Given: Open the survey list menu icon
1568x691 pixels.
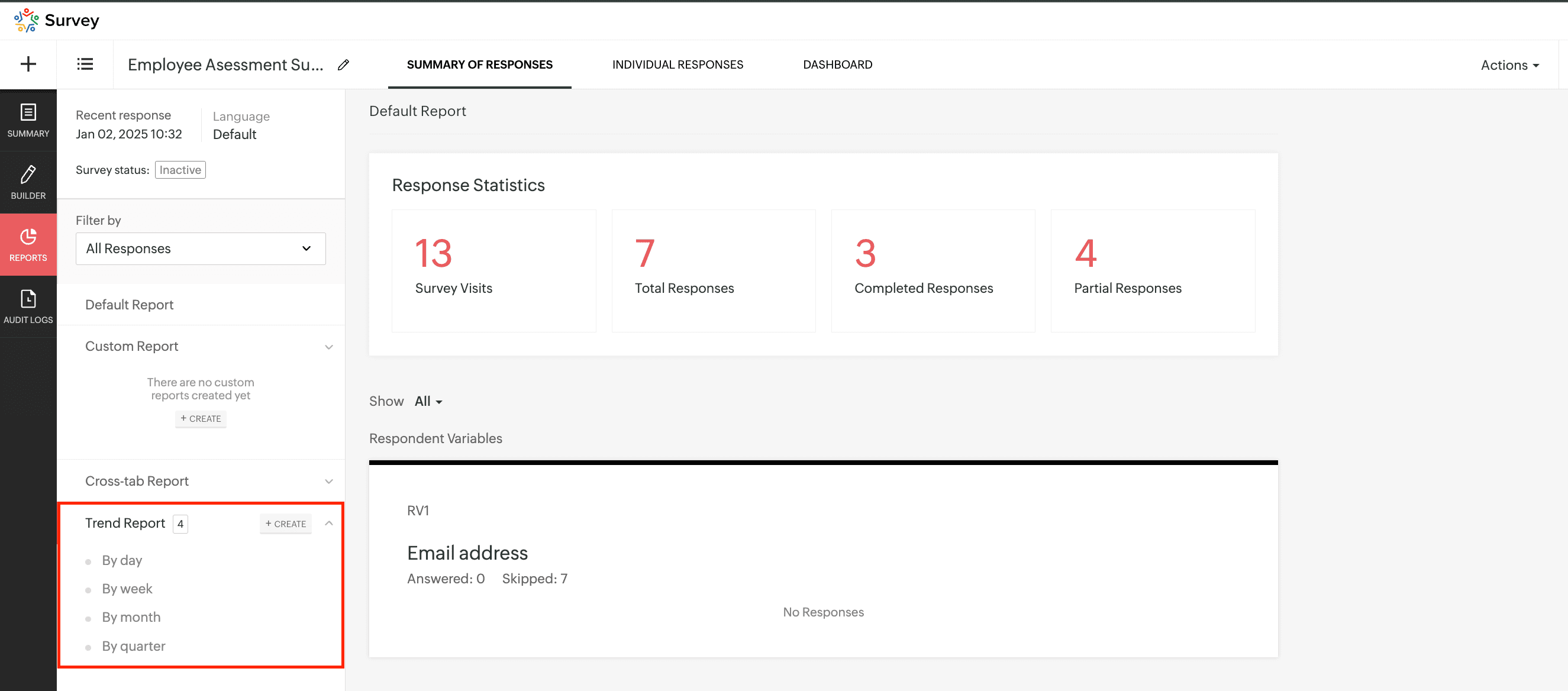Looking at the screenshot, I should click(85, 64).
